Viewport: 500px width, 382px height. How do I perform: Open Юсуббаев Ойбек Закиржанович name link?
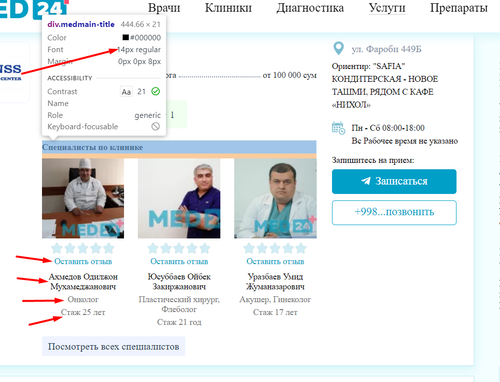179,282
